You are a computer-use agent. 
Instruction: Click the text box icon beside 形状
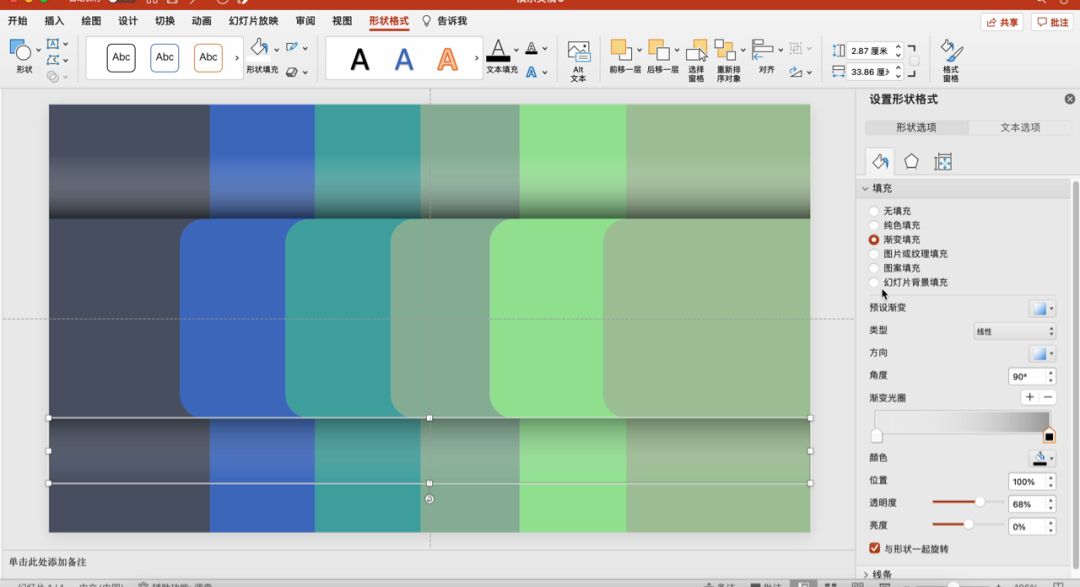point(53,44)
